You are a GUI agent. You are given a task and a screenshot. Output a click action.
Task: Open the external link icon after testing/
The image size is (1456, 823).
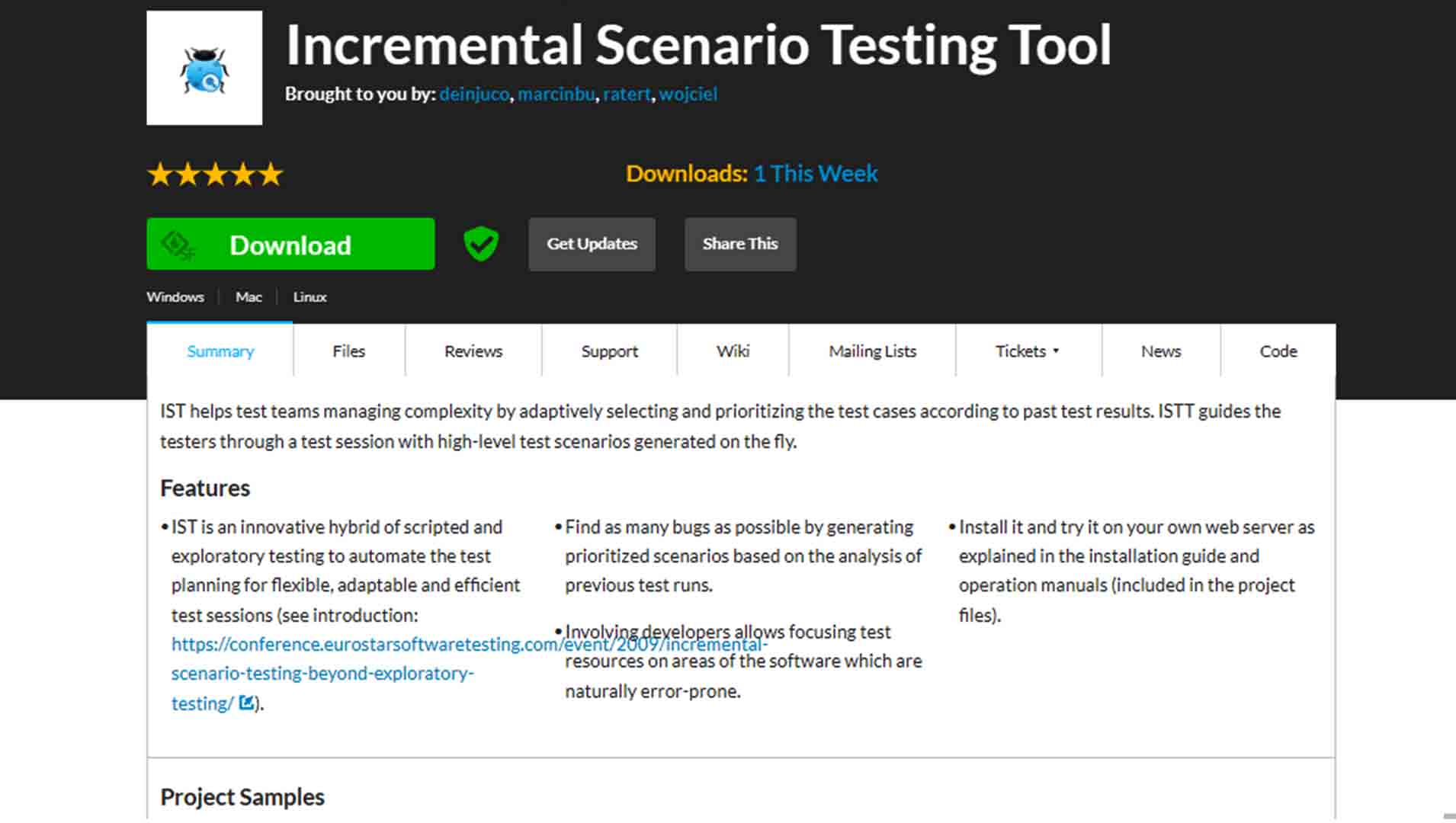point(246,703)
